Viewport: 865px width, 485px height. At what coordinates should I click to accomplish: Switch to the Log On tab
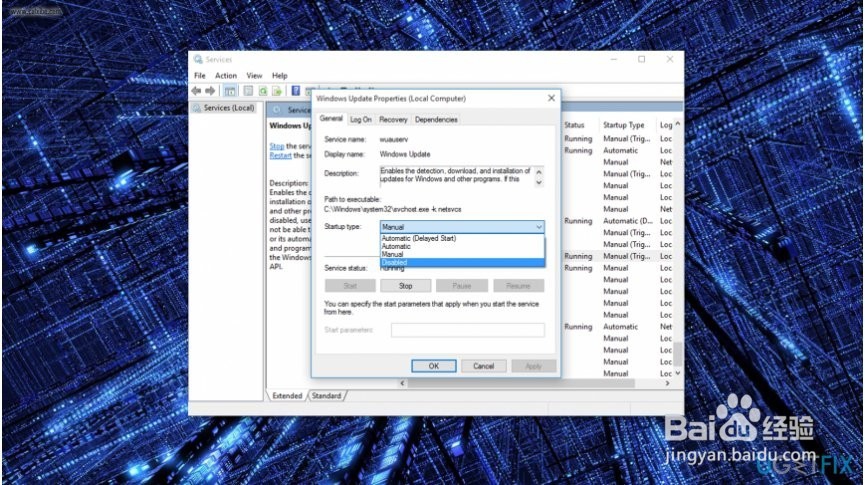(x=361, y=119)
